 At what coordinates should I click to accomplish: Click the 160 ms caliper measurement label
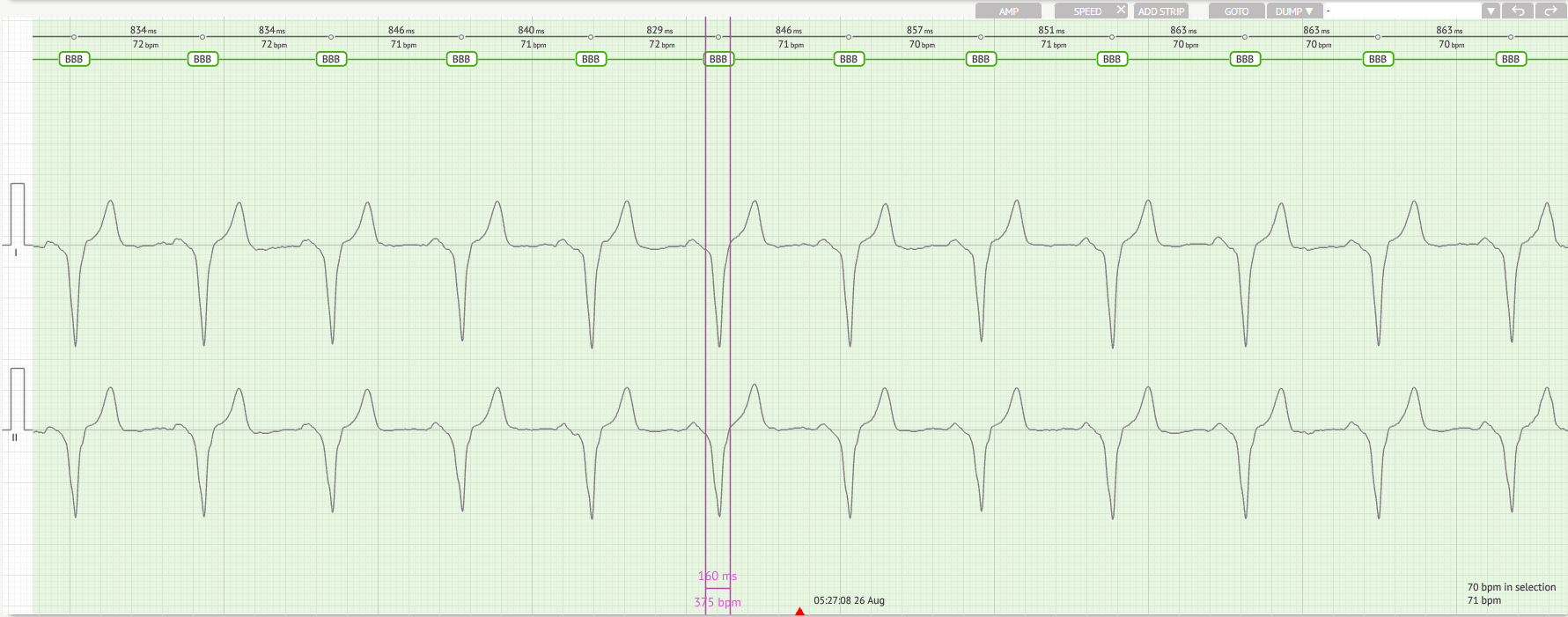click(x=718, y=576)
